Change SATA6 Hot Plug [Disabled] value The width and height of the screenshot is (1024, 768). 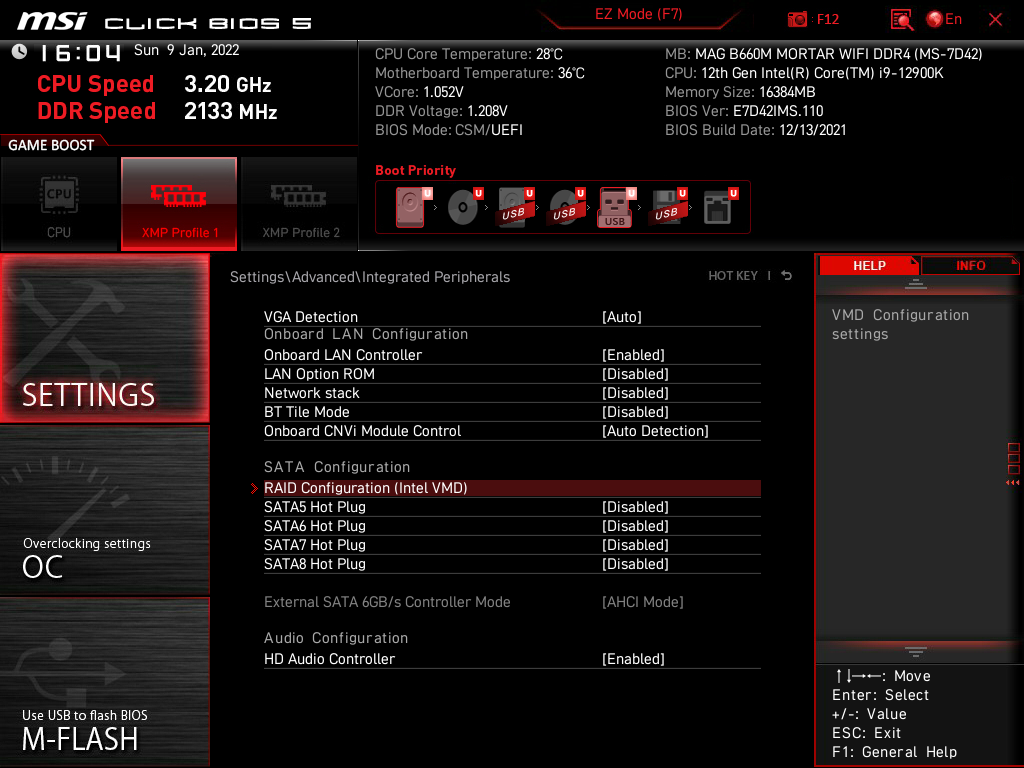635,526
